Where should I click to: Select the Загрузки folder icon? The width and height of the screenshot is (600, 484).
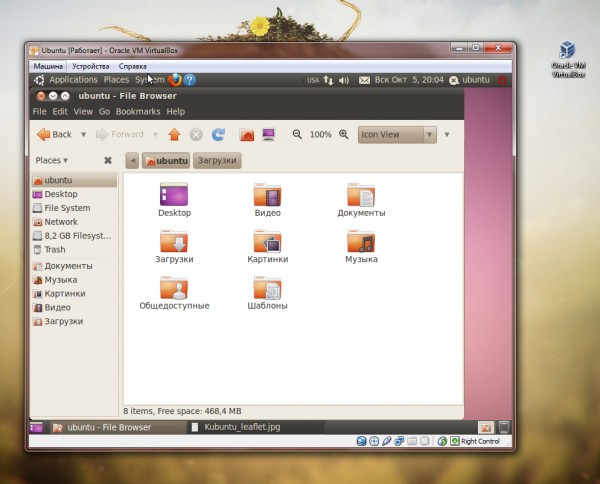[174, 246]
